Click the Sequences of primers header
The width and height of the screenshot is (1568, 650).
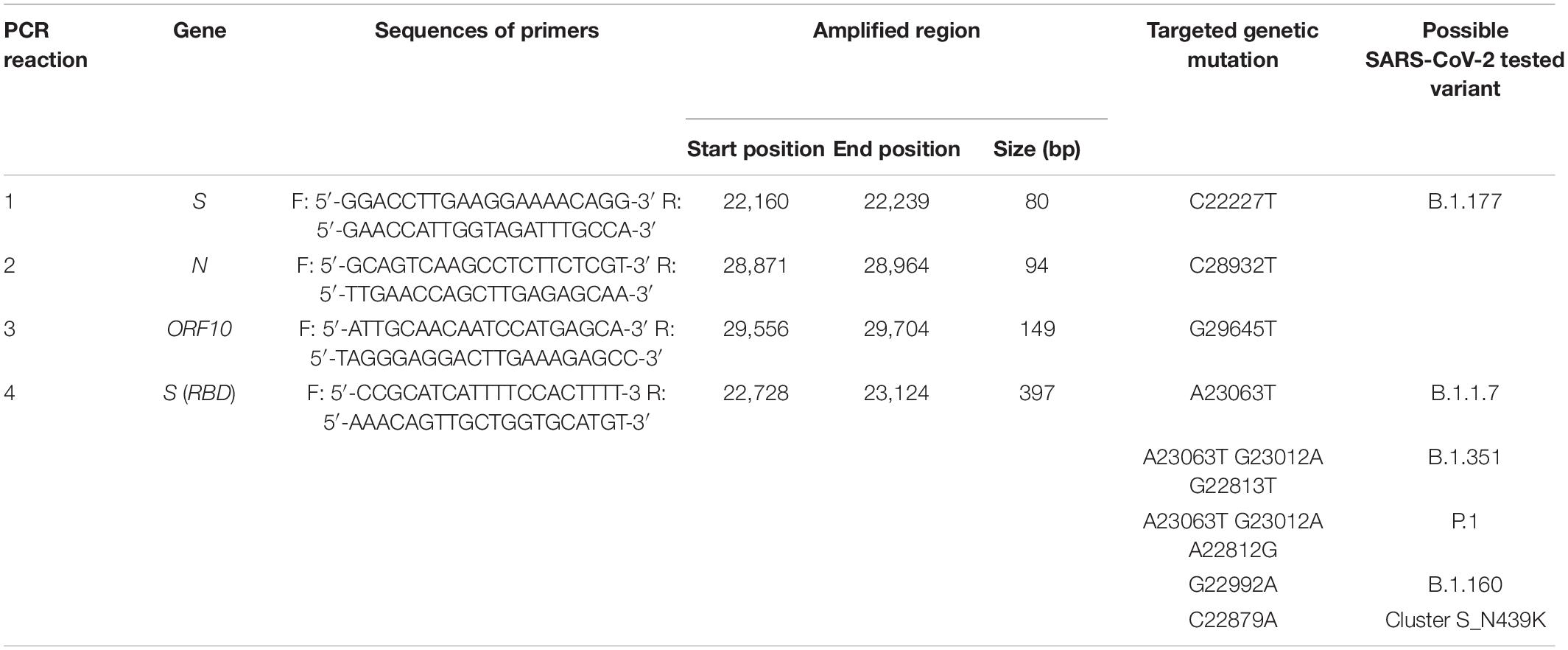(x=487, y=31)
